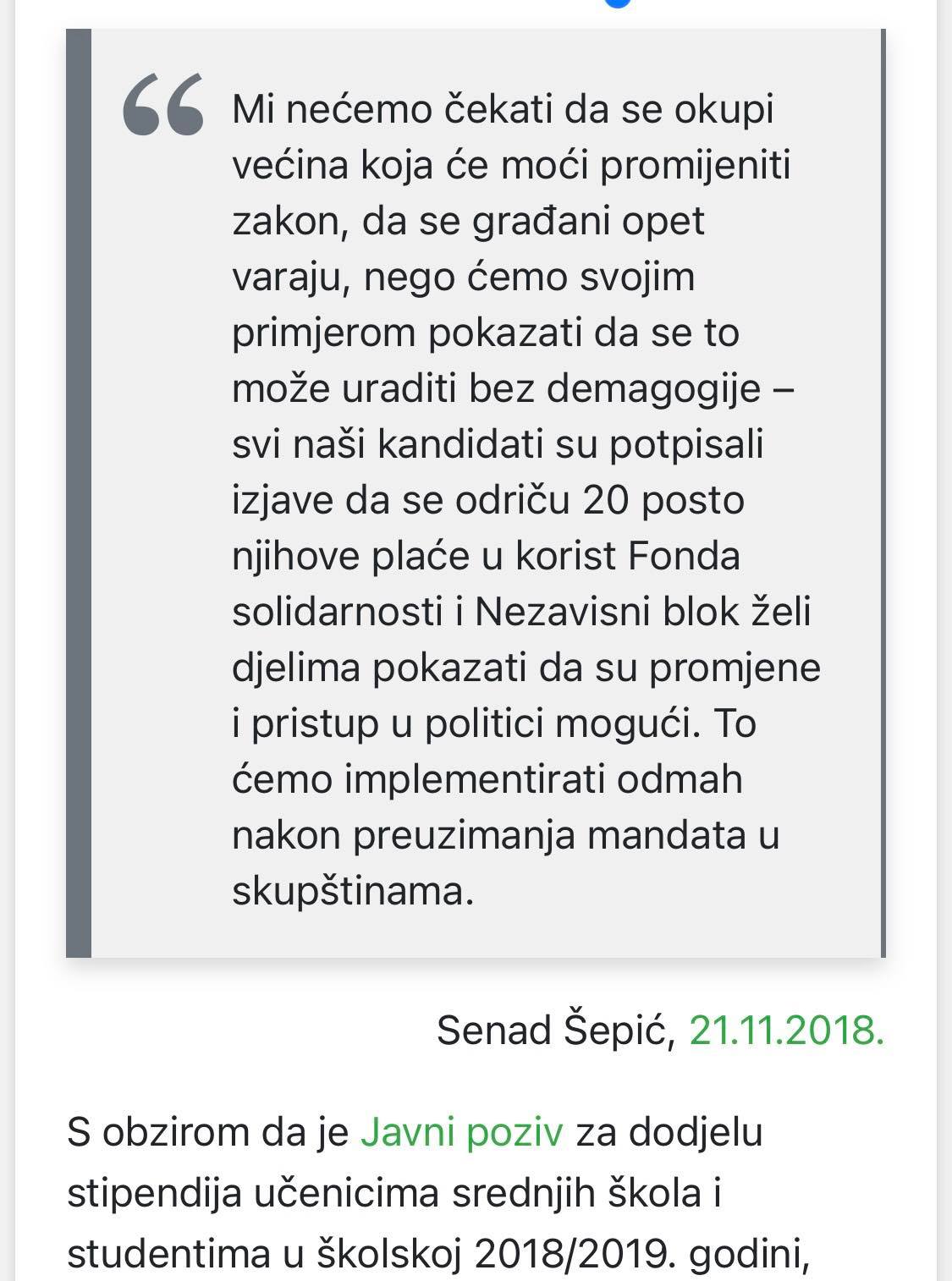Screen dimensions: 952x1281
Task: Click the word "implementirati" in the quote
Action: point(475,779)
